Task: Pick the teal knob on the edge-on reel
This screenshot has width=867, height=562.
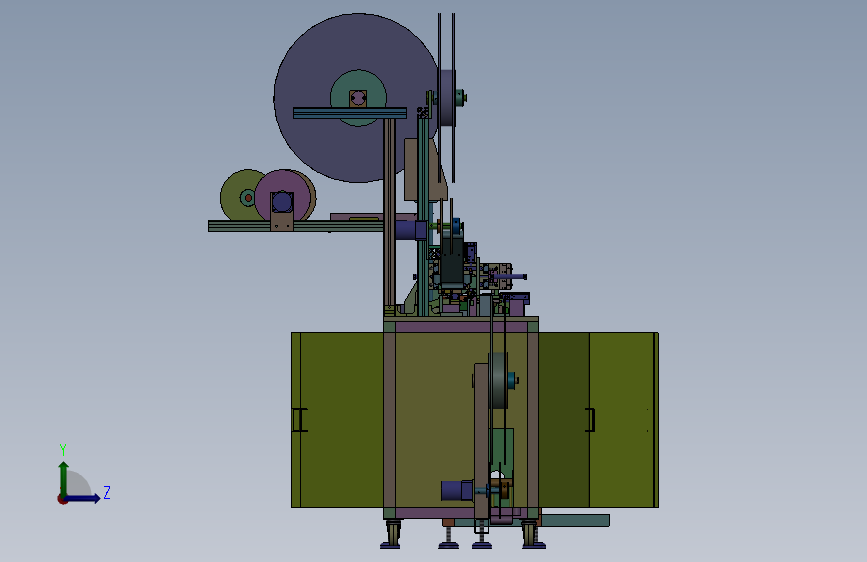Action: pos(461,98)
